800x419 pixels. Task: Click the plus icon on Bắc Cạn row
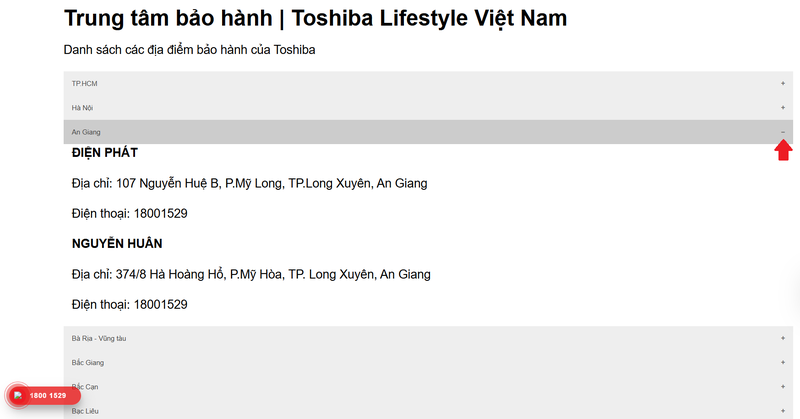(x=783, y=387)
